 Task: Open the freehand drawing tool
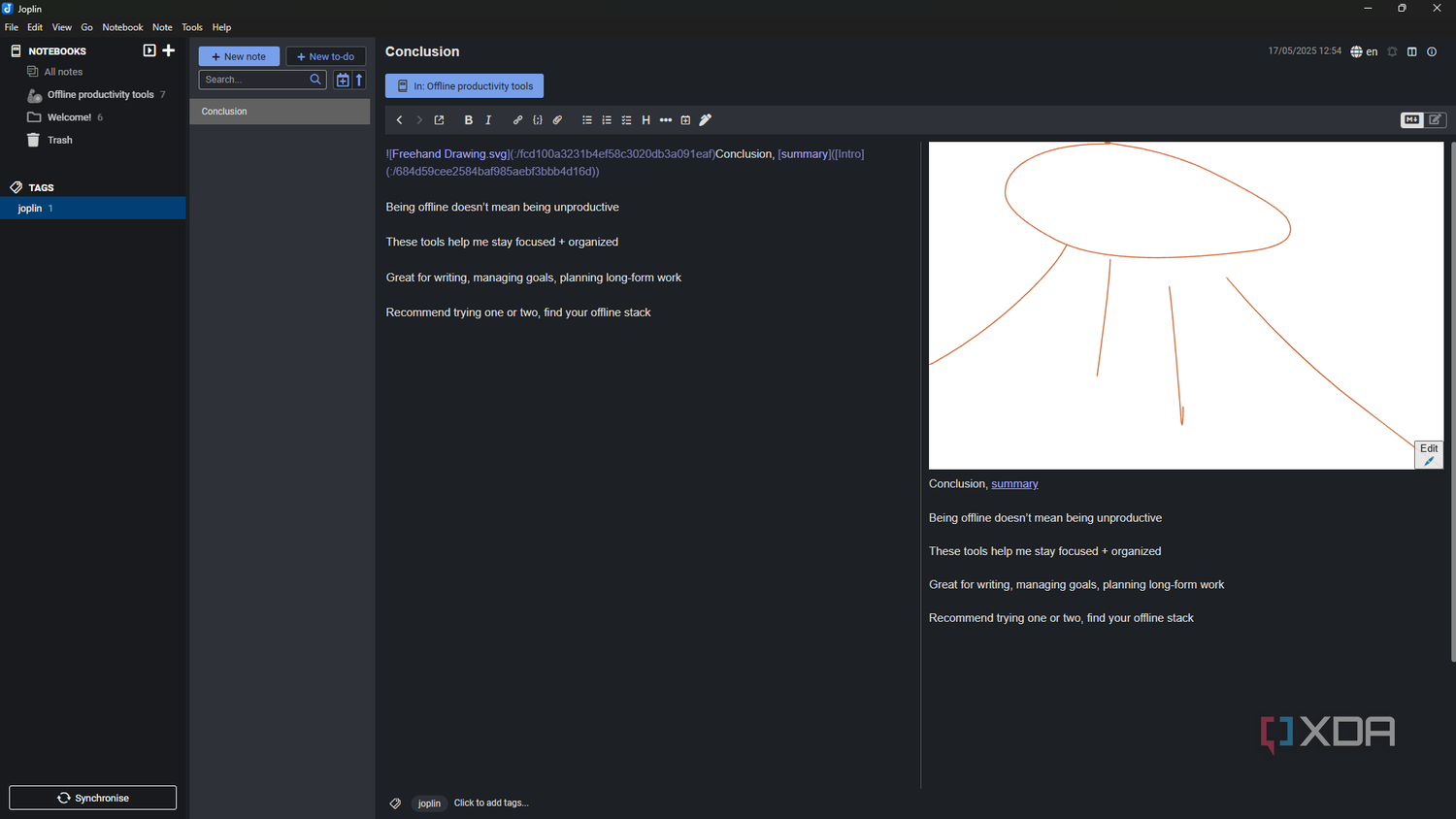706,120
